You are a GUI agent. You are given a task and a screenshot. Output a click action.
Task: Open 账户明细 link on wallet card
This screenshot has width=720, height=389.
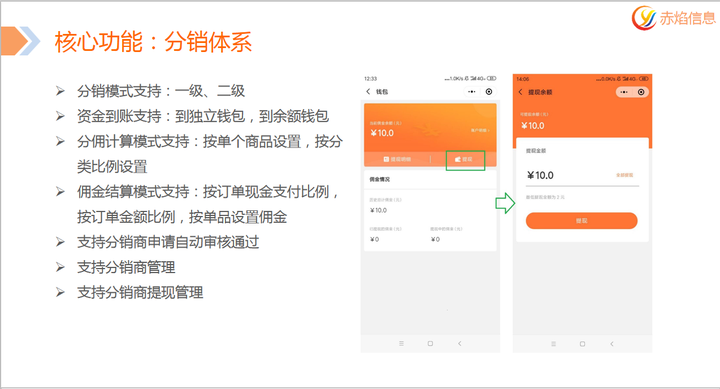(x=480, y=130)
